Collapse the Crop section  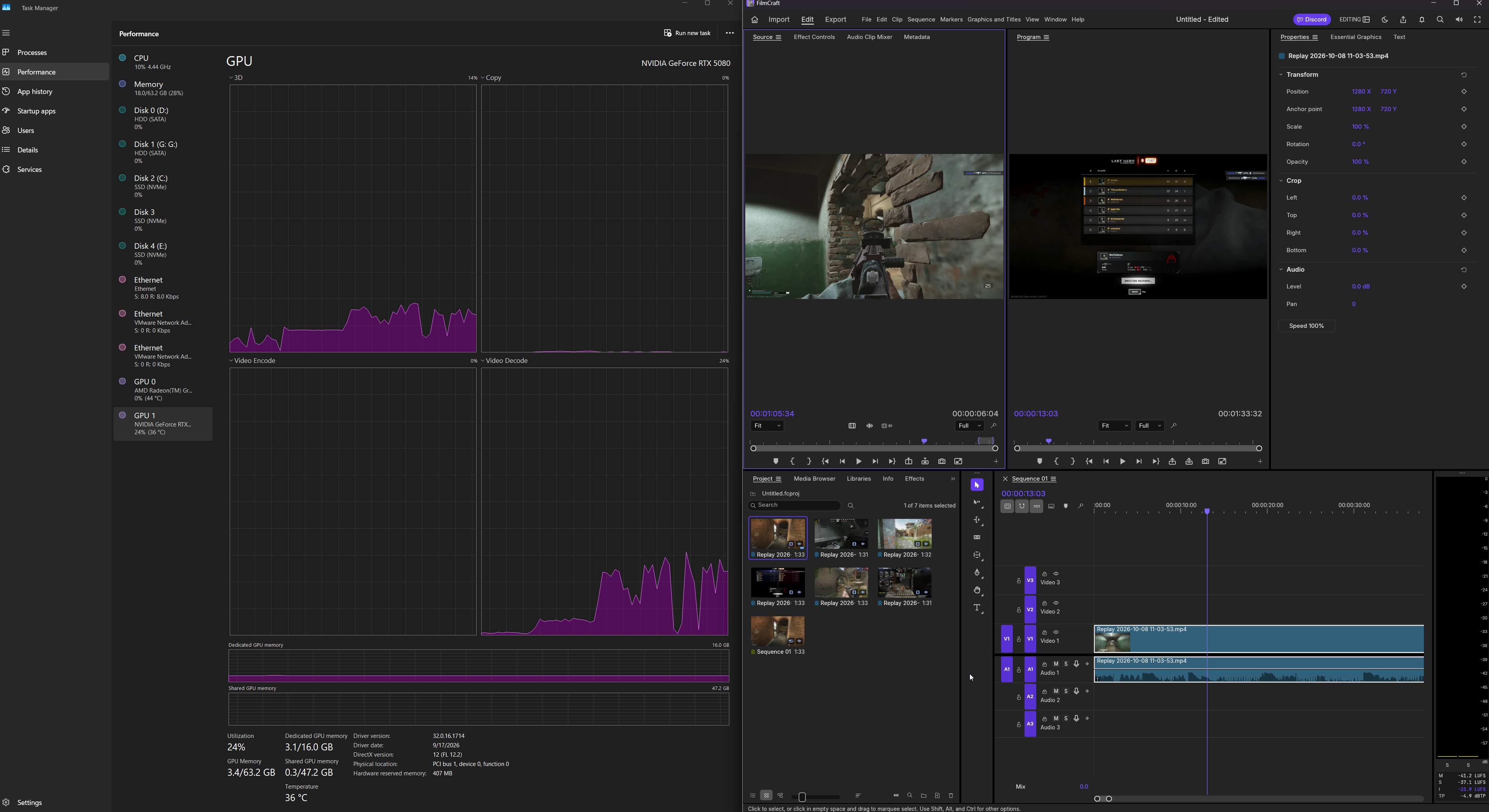click(1281, 181)
